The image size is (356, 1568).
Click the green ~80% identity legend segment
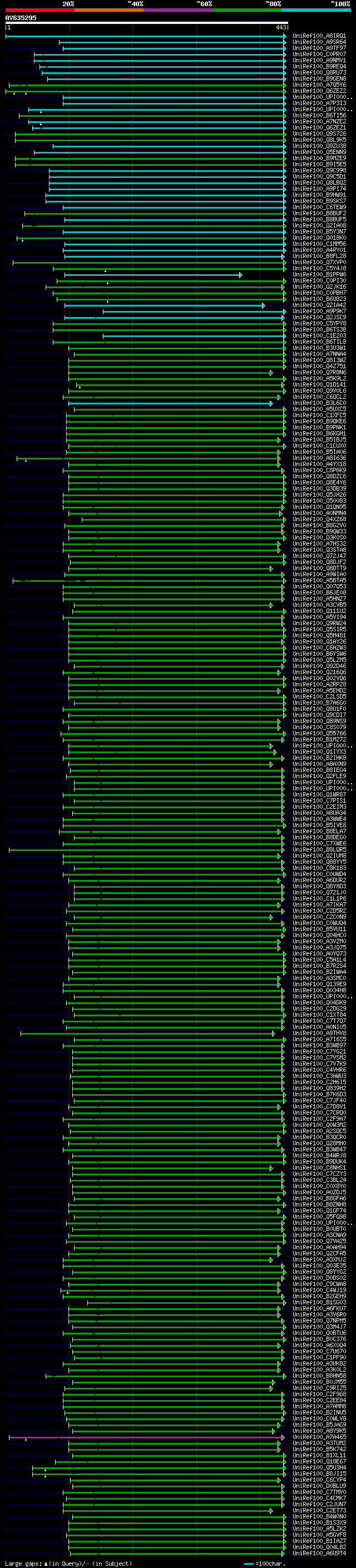click(x=247, y=10)
